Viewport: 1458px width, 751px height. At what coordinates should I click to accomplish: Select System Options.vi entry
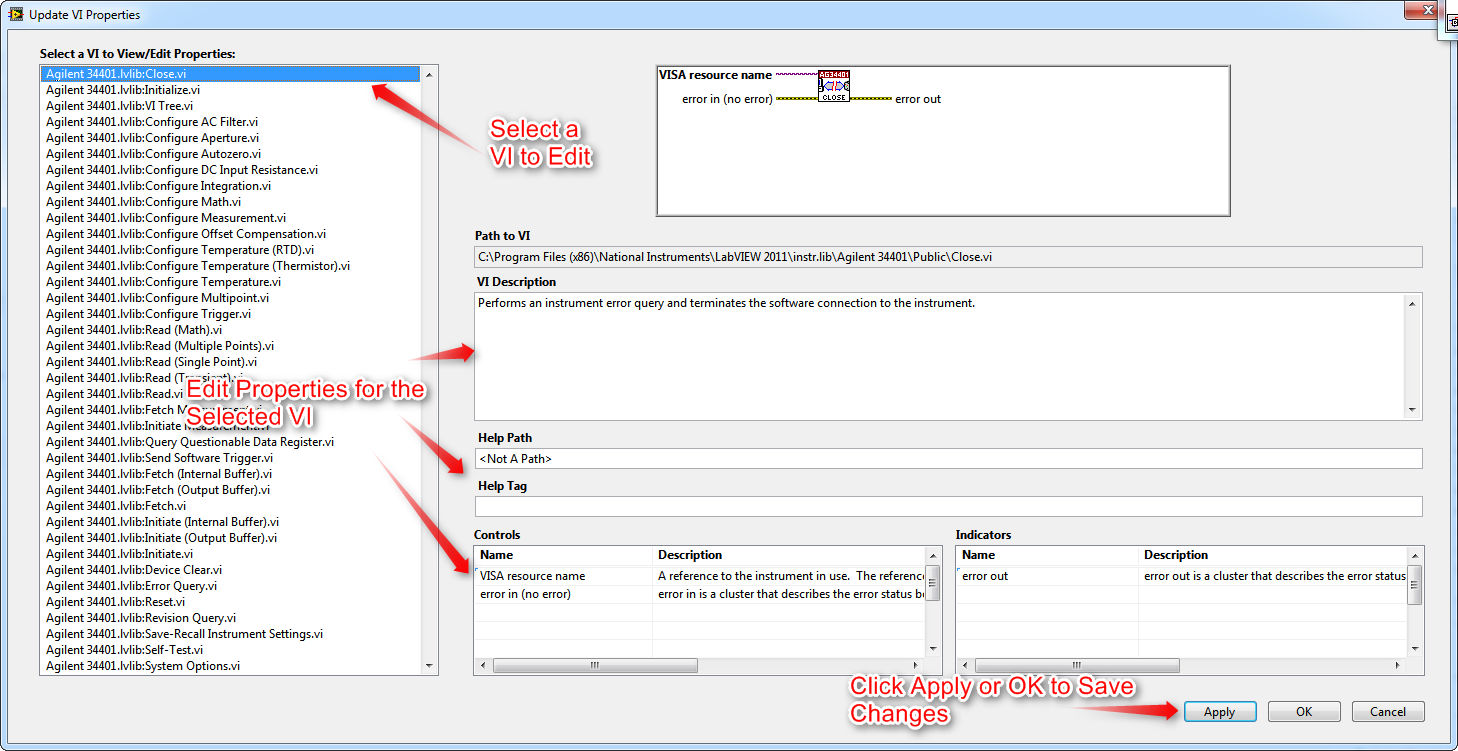click(231, 666)
